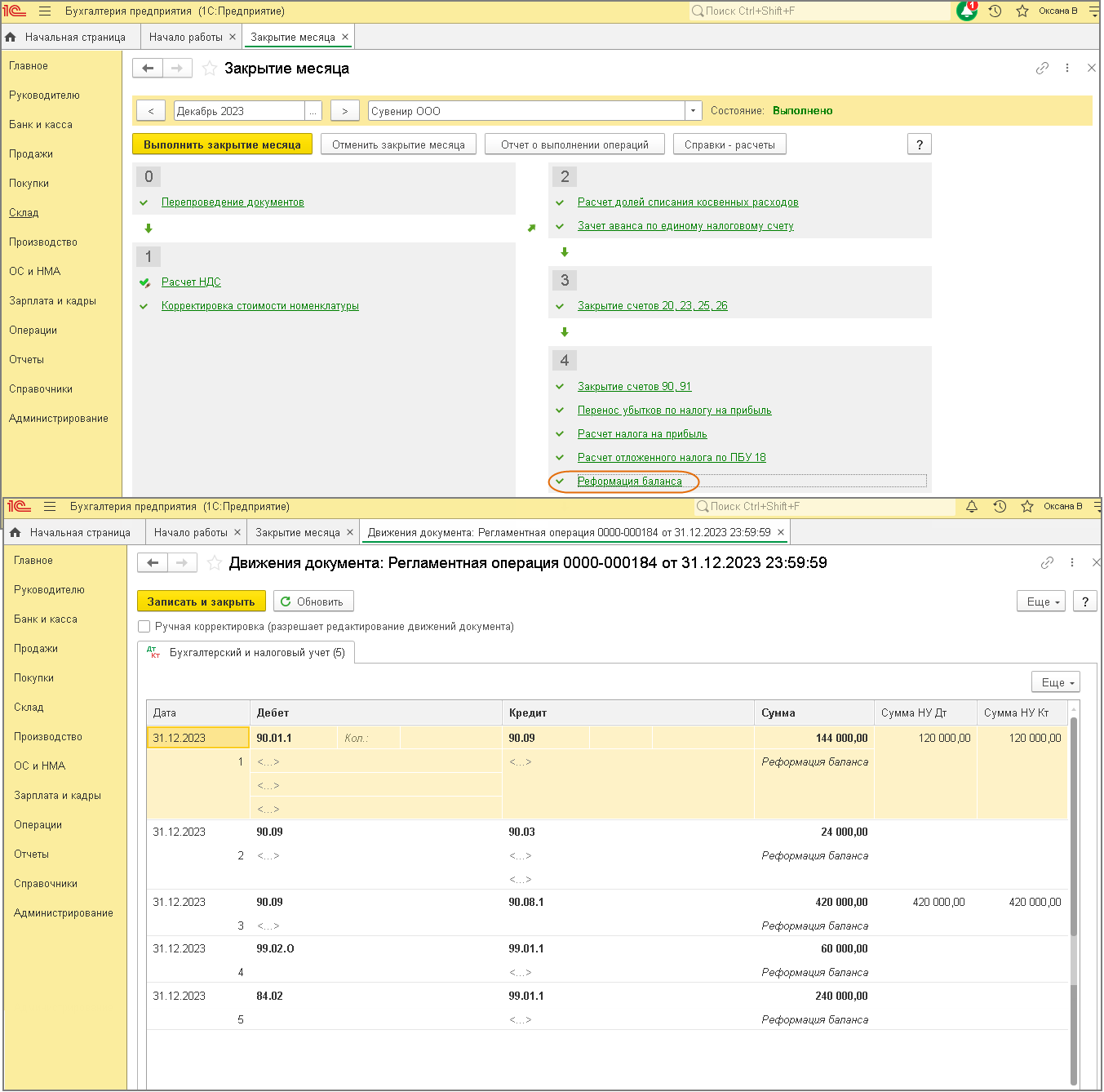Go to next month period
The image size is (1104, 1092).
click(345, 111)
